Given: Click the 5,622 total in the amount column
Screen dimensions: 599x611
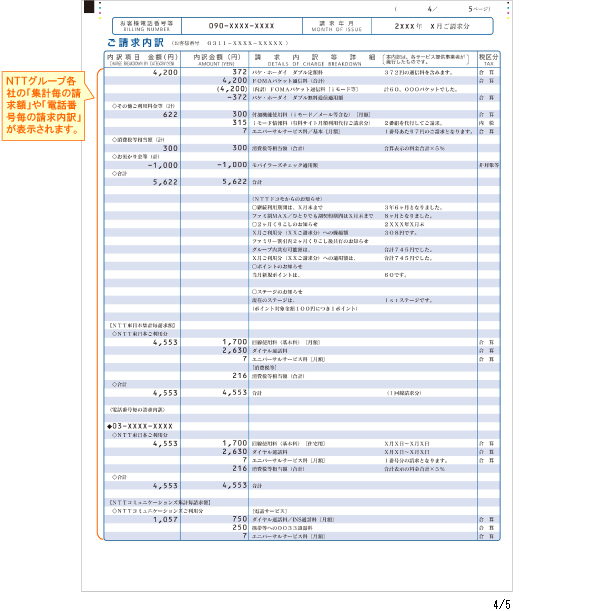Looking at the screenshot, I should pos(235,182).
